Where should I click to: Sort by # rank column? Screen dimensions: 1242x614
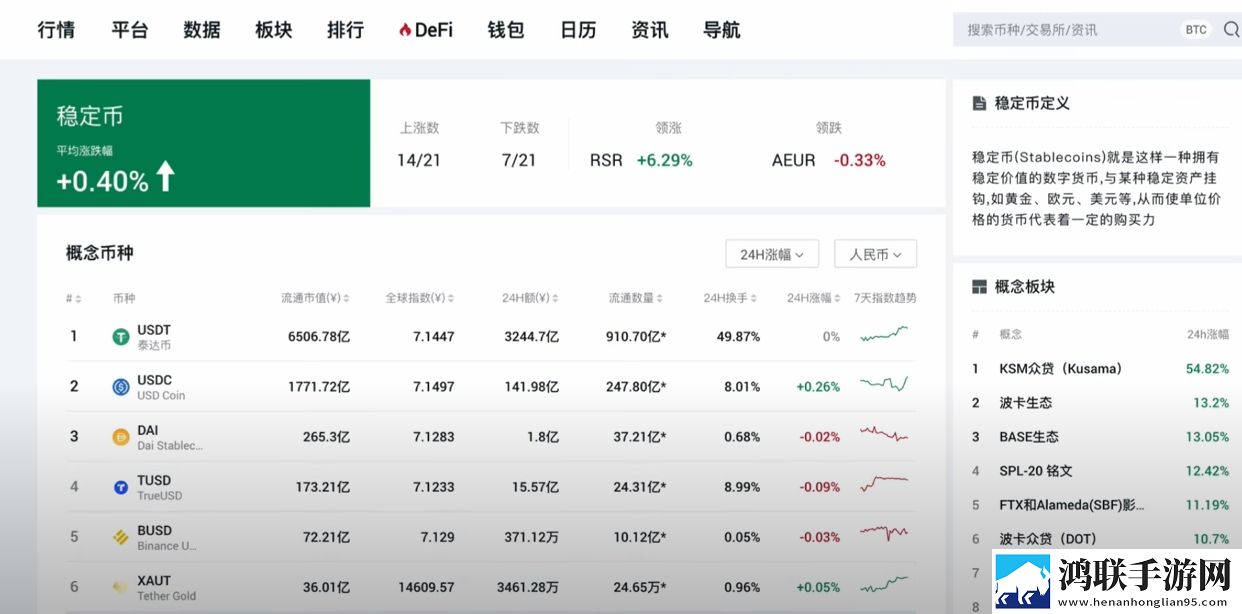74,298
